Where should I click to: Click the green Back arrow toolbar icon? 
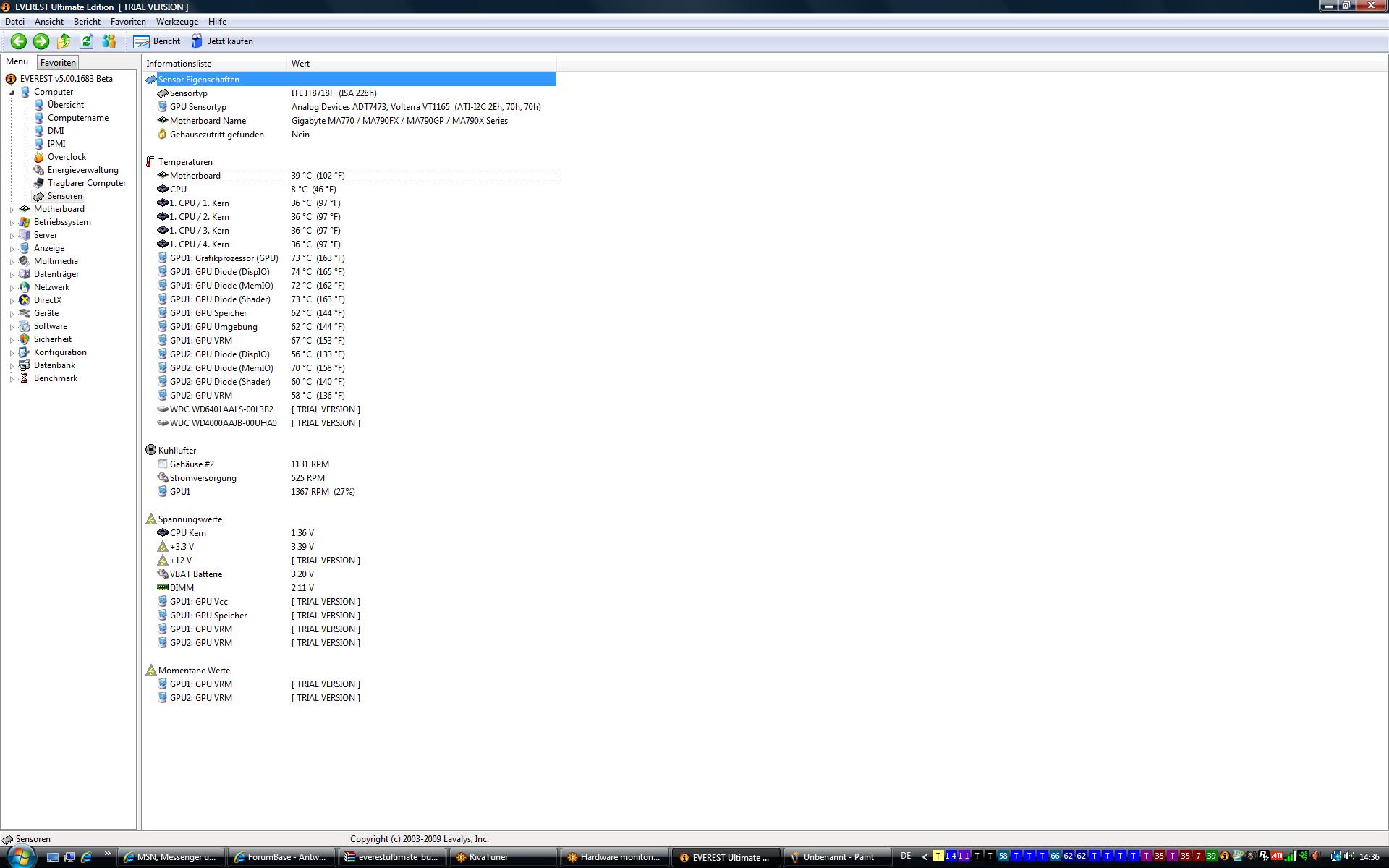(19, 41)
